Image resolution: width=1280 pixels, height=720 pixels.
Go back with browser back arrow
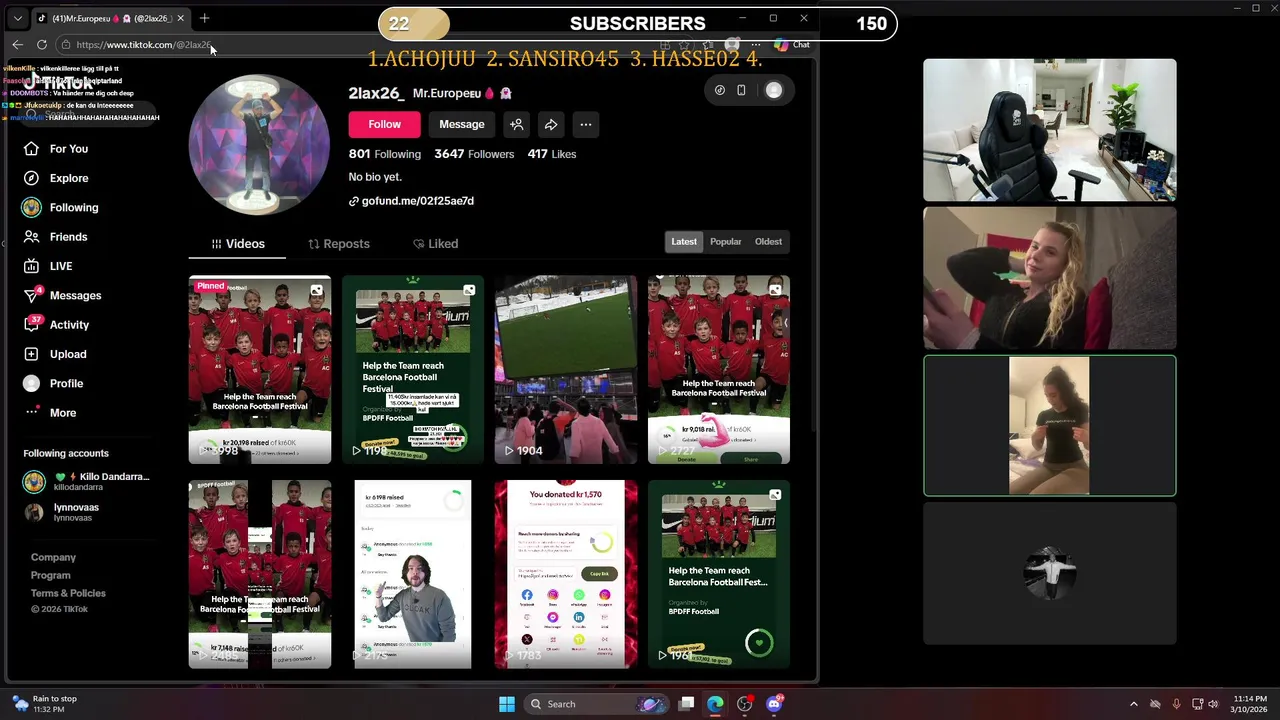pos(17,45)
